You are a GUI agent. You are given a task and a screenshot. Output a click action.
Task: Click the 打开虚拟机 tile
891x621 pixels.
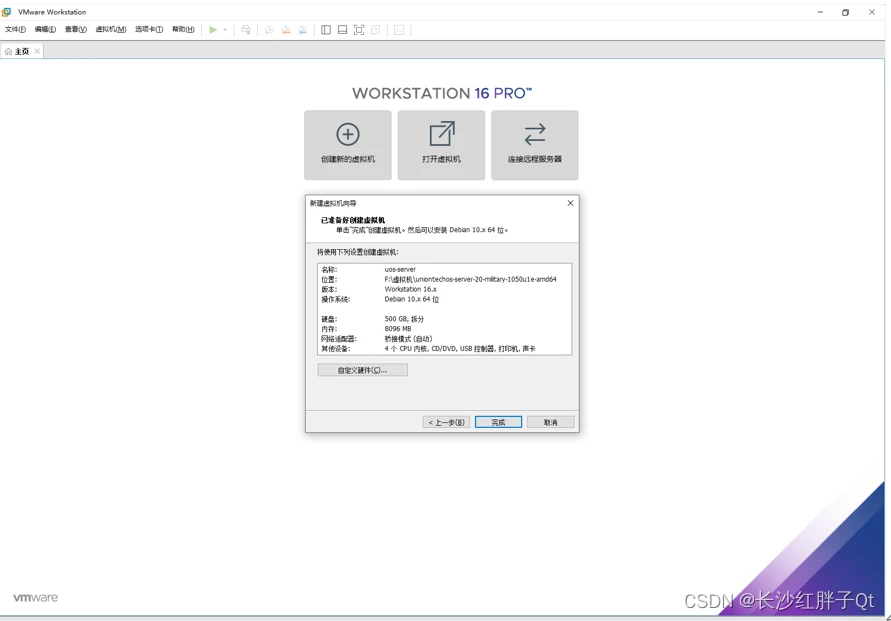point(442,145)
